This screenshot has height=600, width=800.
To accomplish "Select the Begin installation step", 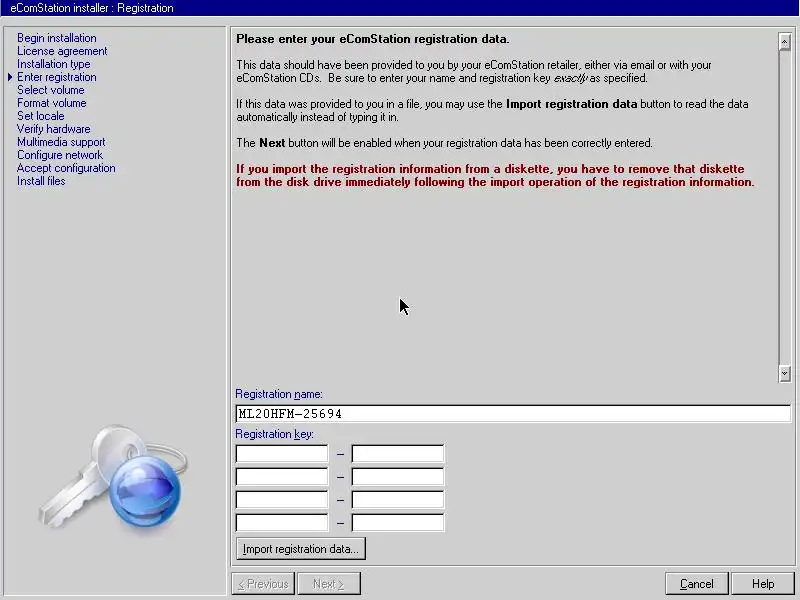I will click(x=57, y=38).
